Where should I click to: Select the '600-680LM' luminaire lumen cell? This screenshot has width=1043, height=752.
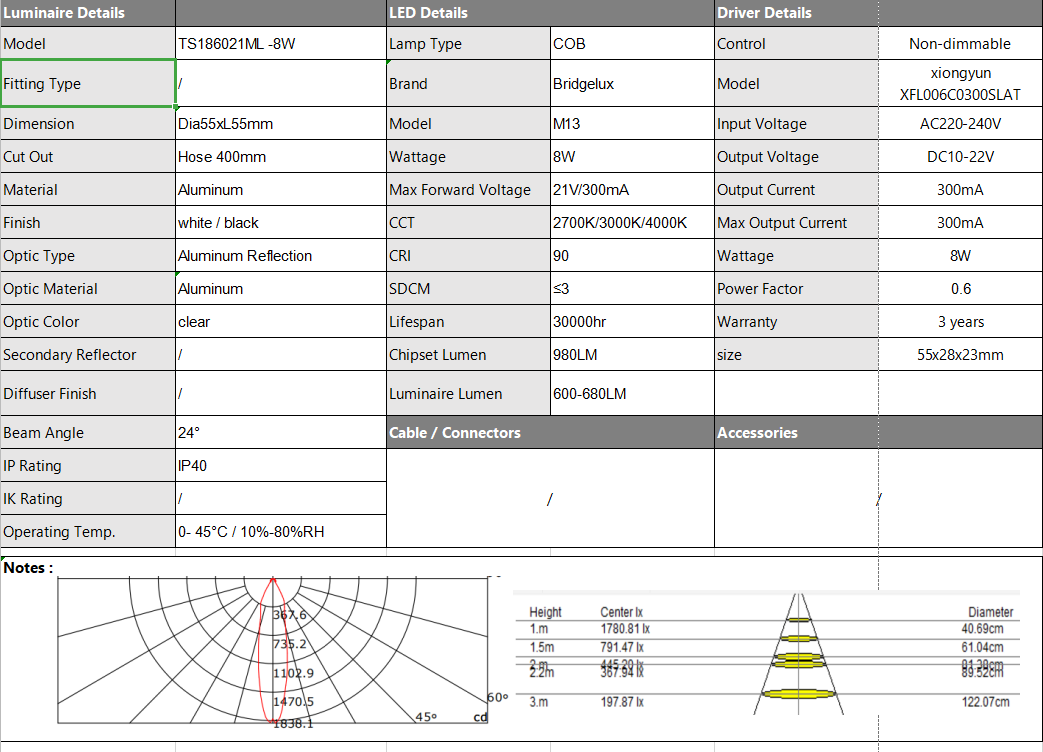[x=632, y=394]
